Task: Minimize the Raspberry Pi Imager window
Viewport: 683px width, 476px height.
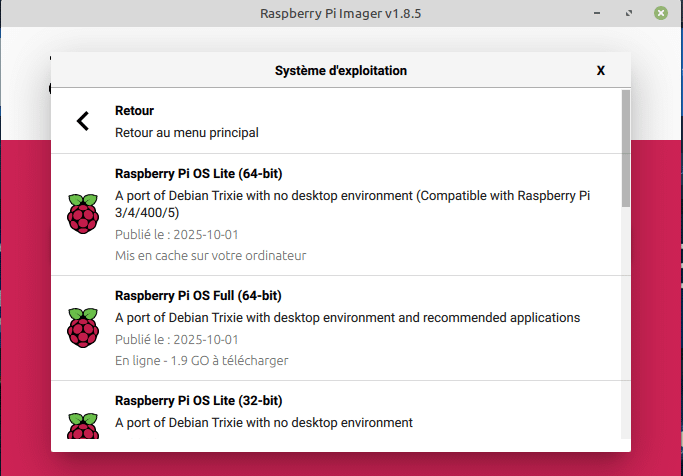Action: pos(597,13)
